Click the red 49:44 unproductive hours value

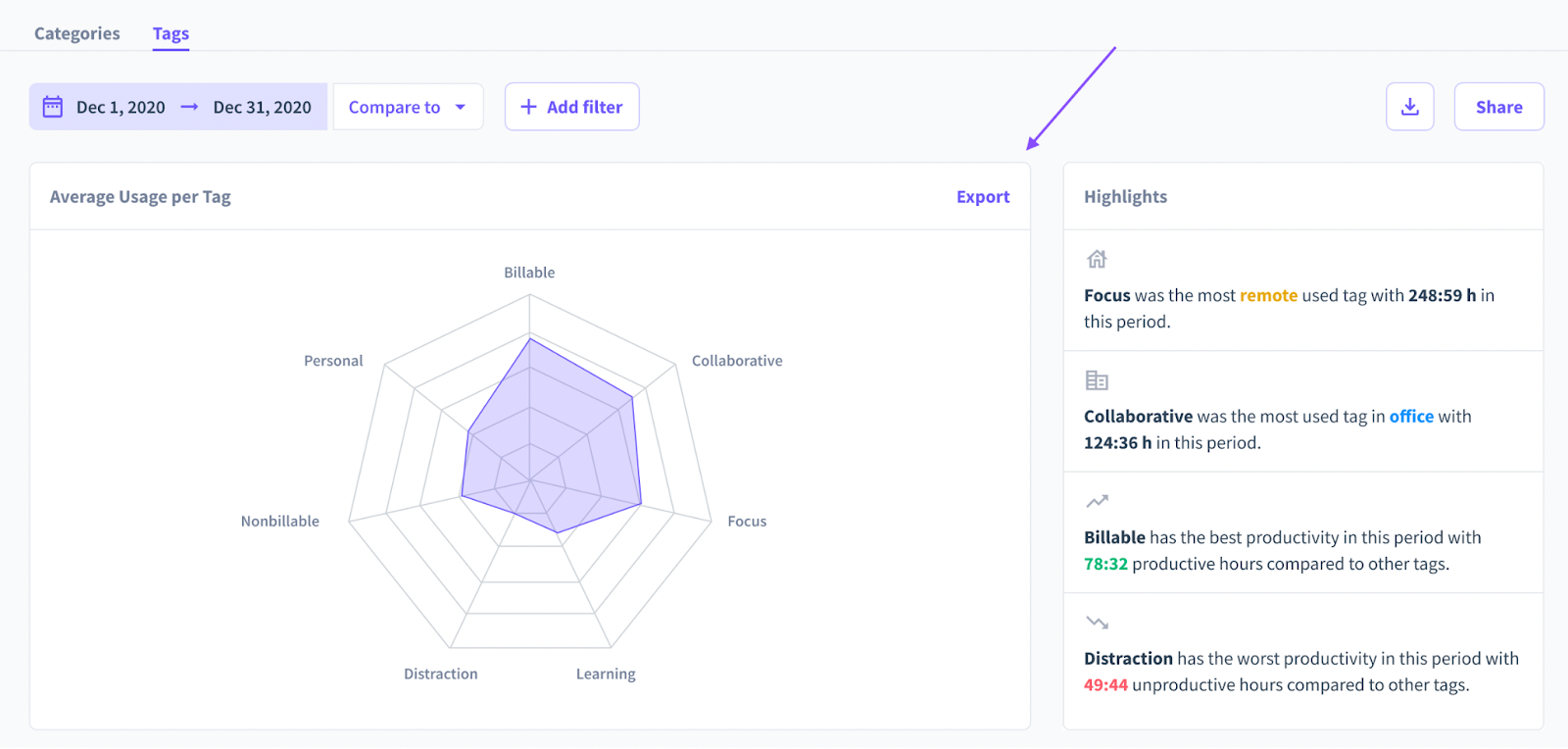coord(1105,685)
